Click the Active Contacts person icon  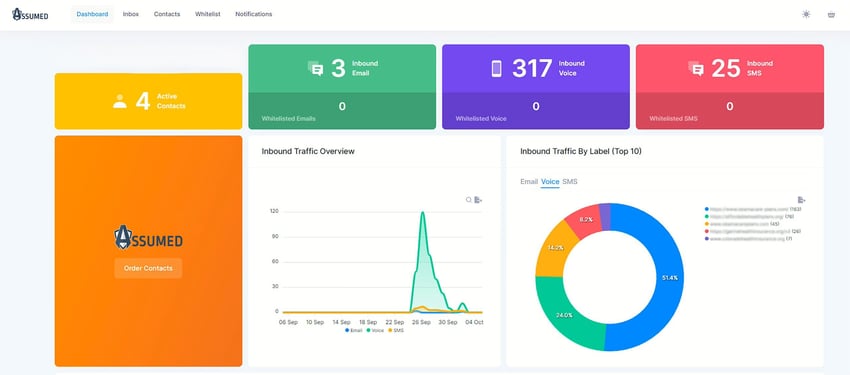[120, 101]
